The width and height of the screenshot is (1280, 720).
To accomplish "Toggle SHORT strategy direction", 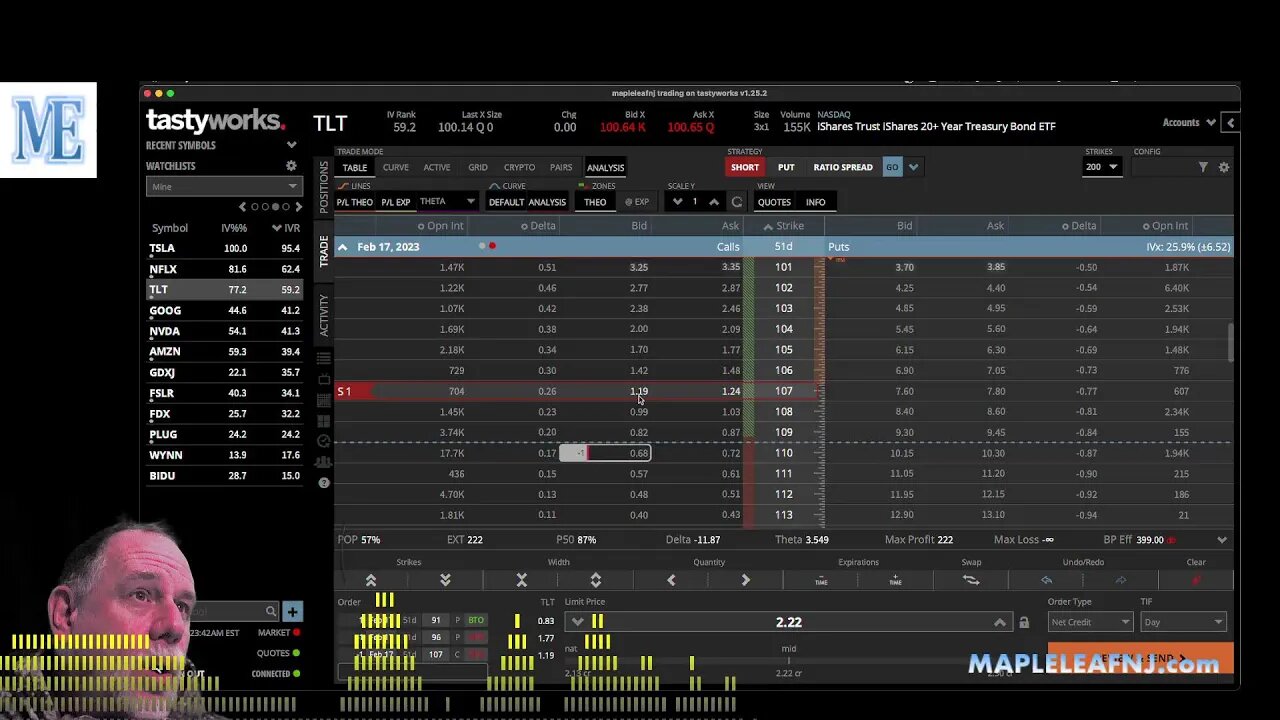I will pos(745,167).
